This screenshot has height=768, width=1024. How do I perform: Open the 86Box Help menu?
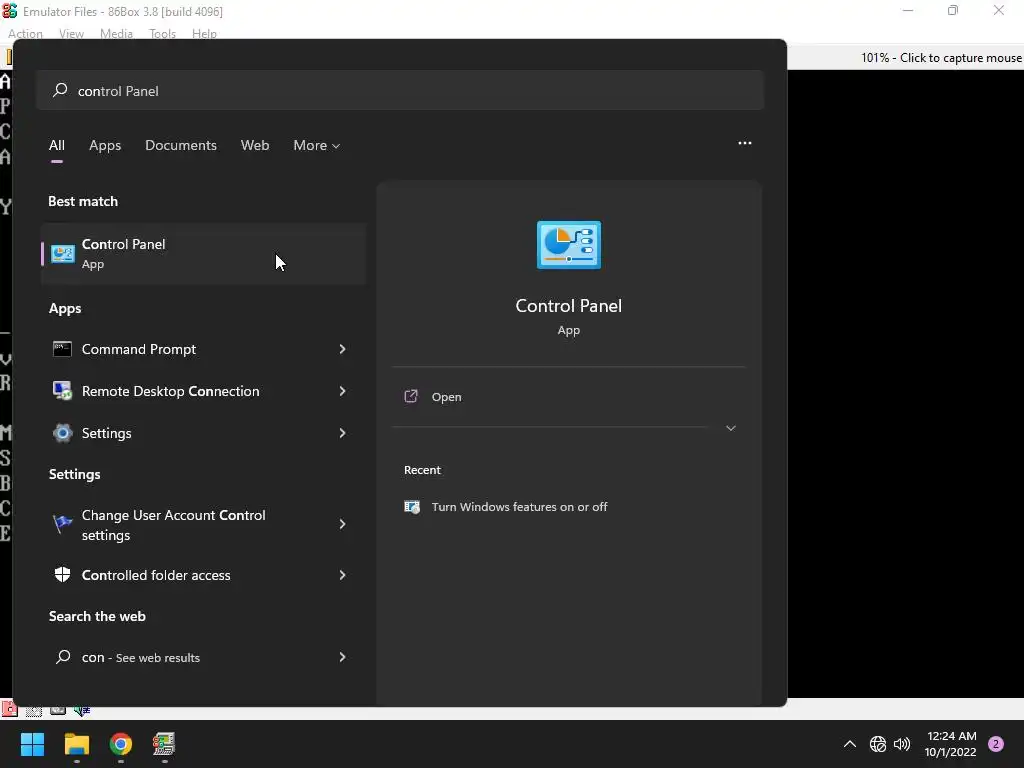(x=204, y=33)
